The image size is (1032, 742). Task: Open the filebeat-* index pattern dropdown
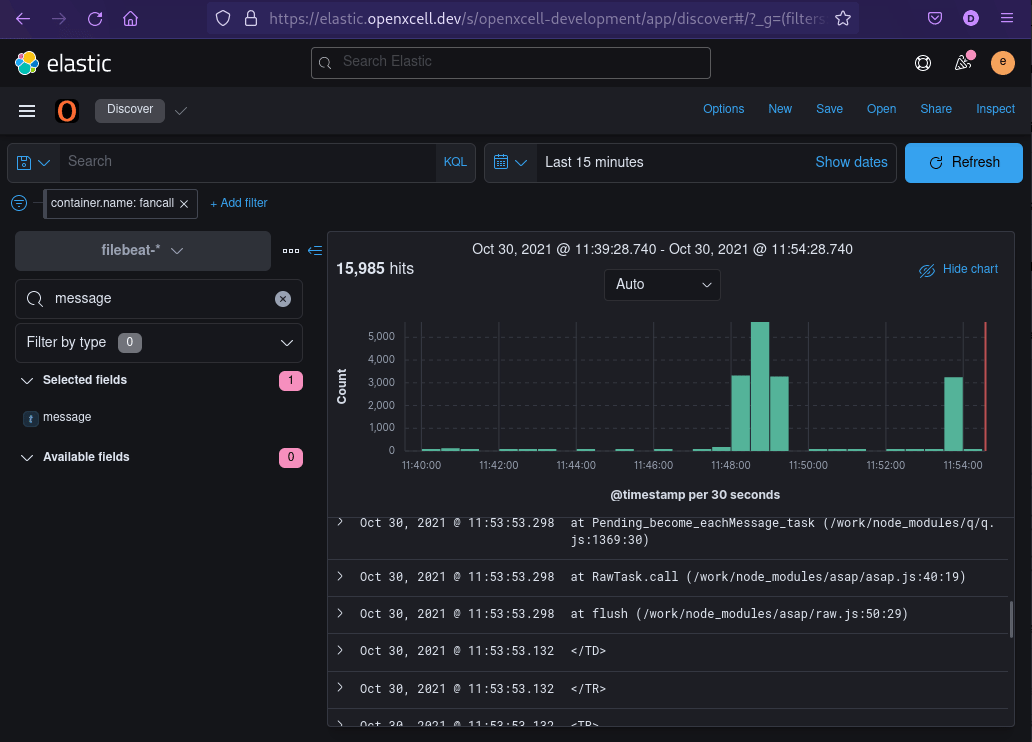coord(143,251)
